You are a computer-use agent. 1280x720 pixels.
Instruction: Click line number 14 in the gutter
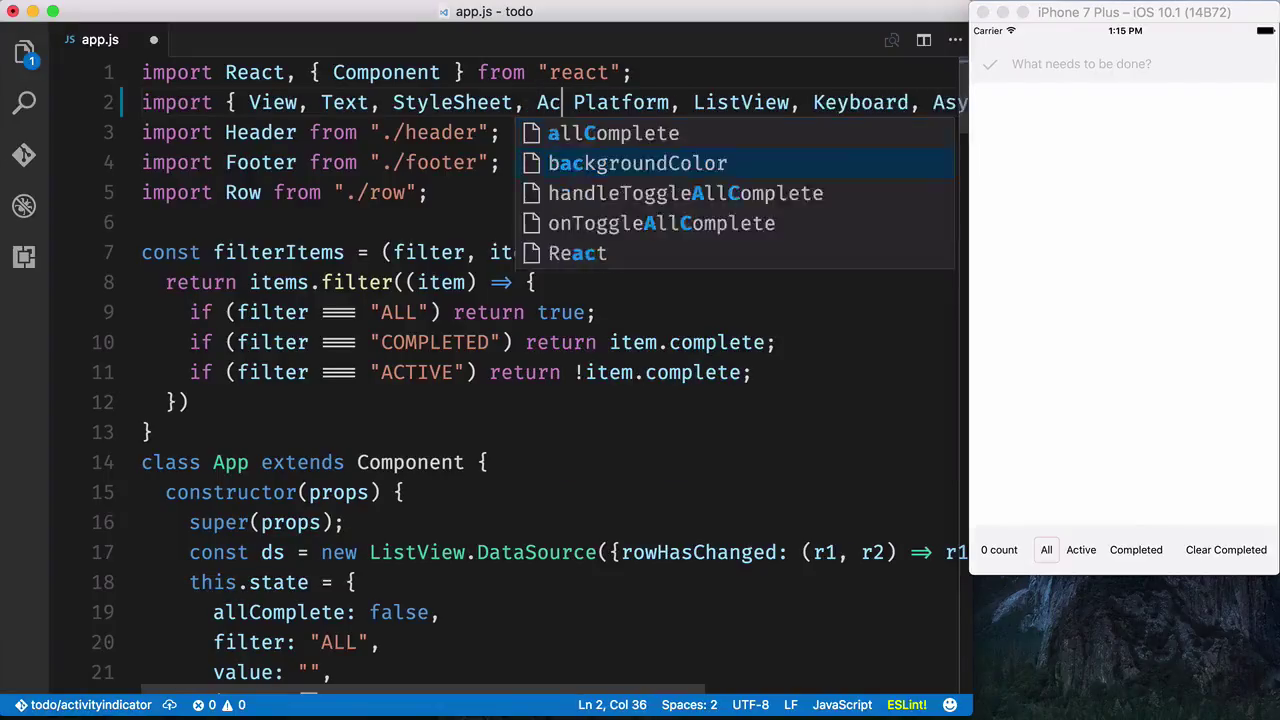(x=102, y=462)
